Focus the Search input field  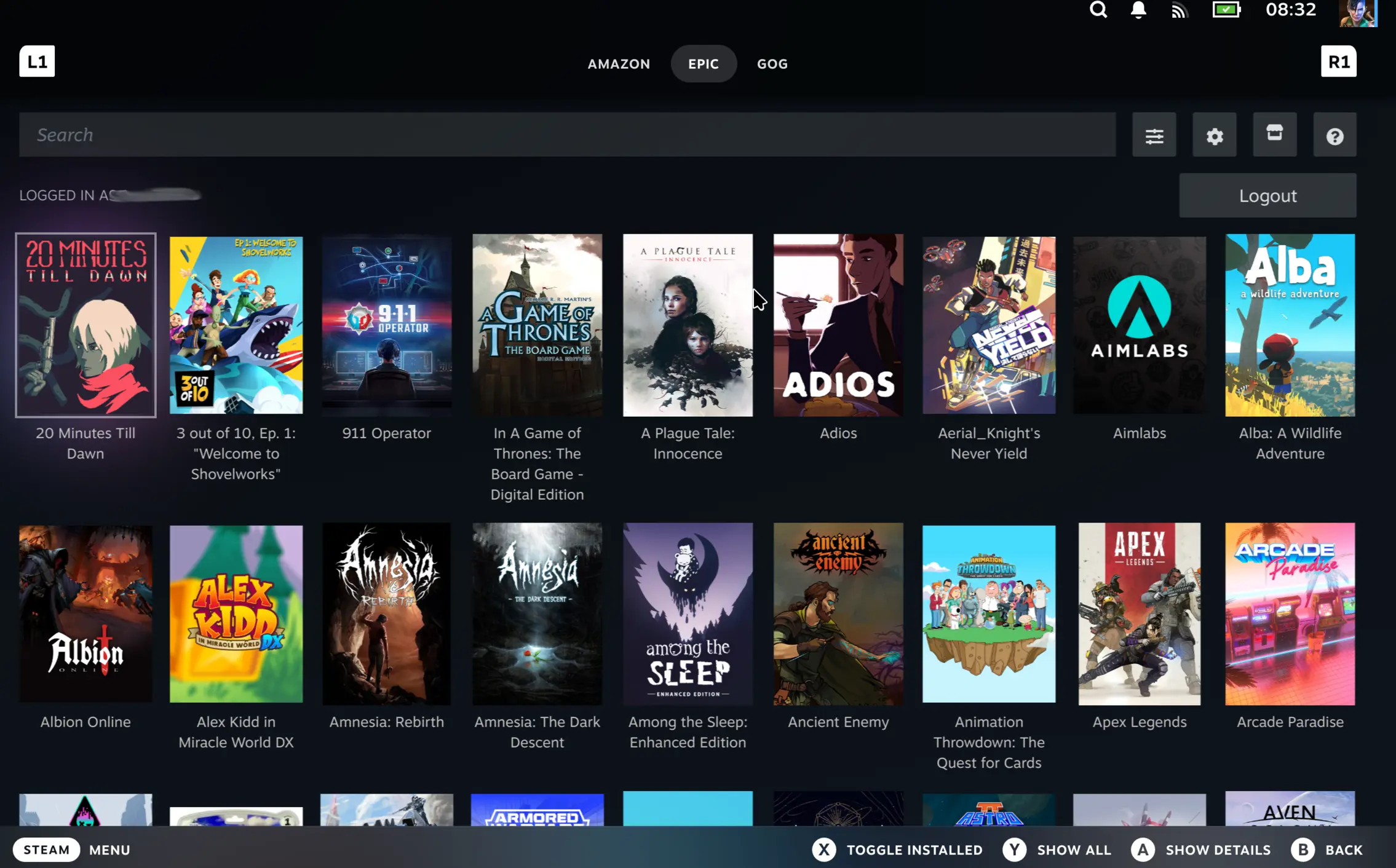tap(566, 135)
